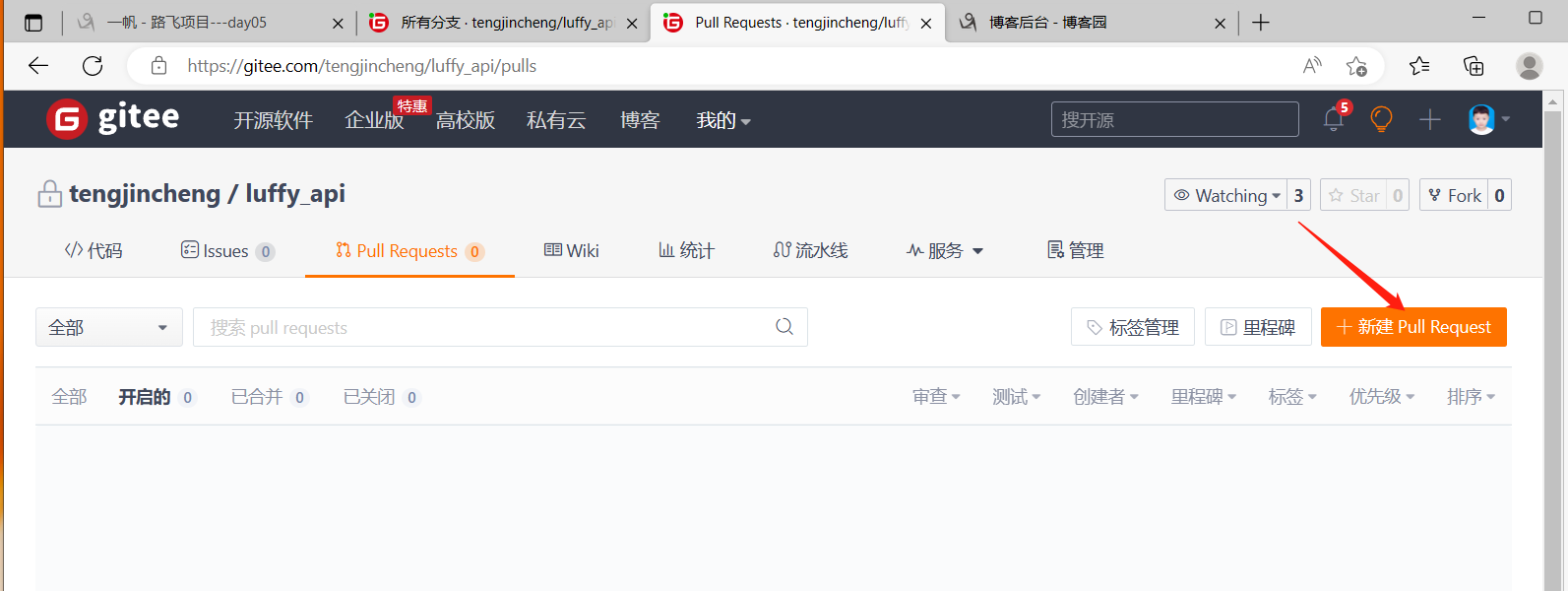
Task: Click the Star count 0
Action: (1398, 195)
